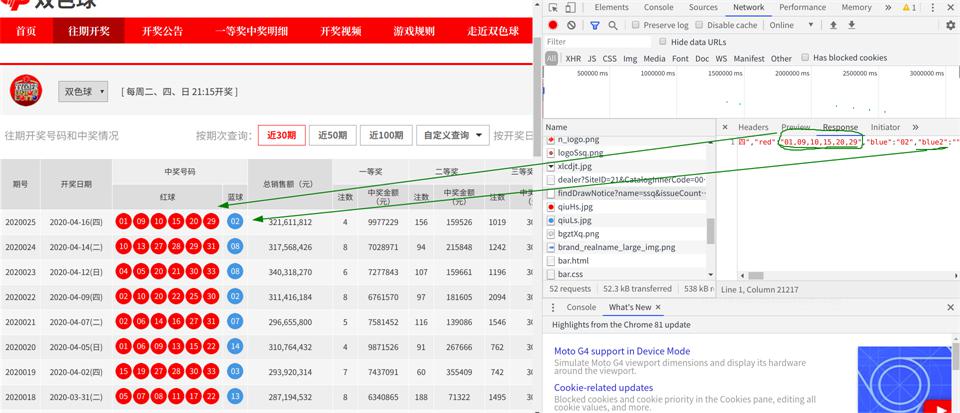
Task: Open the Cookie-related updates link
Action: pos(604,388)
